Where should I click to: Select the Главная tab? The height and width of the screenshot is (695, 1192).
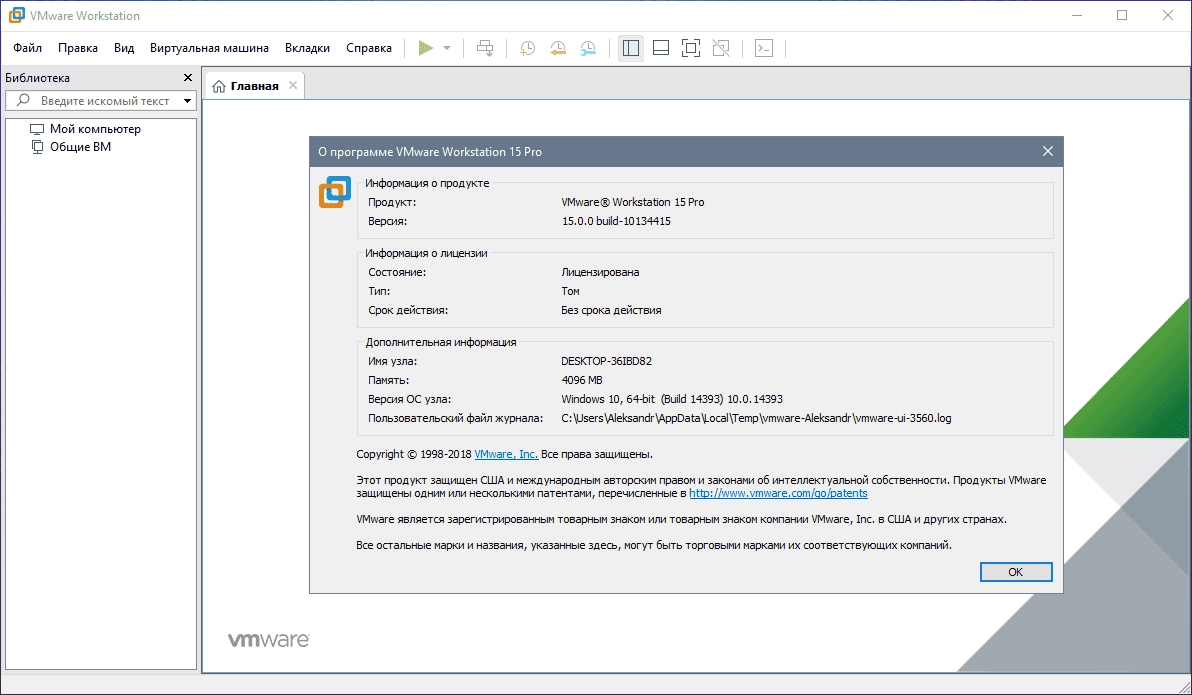(x=254, y=86)
